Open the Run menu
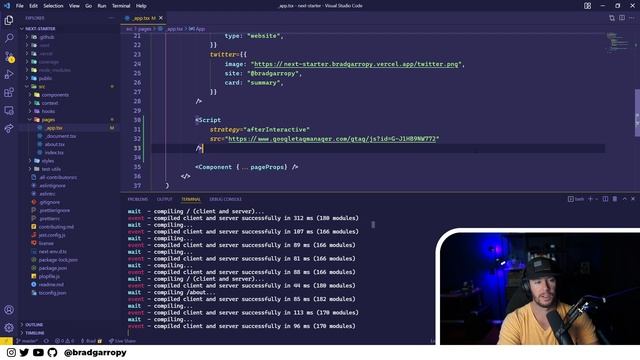Screen dimensions: 640x360 [102, 6]
